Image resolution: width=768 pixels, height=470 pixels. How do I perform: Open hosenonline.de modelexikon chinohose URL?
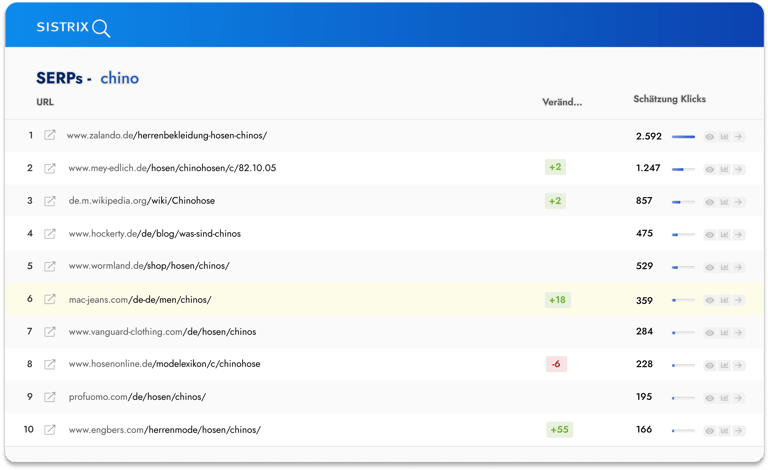point(165,364)
